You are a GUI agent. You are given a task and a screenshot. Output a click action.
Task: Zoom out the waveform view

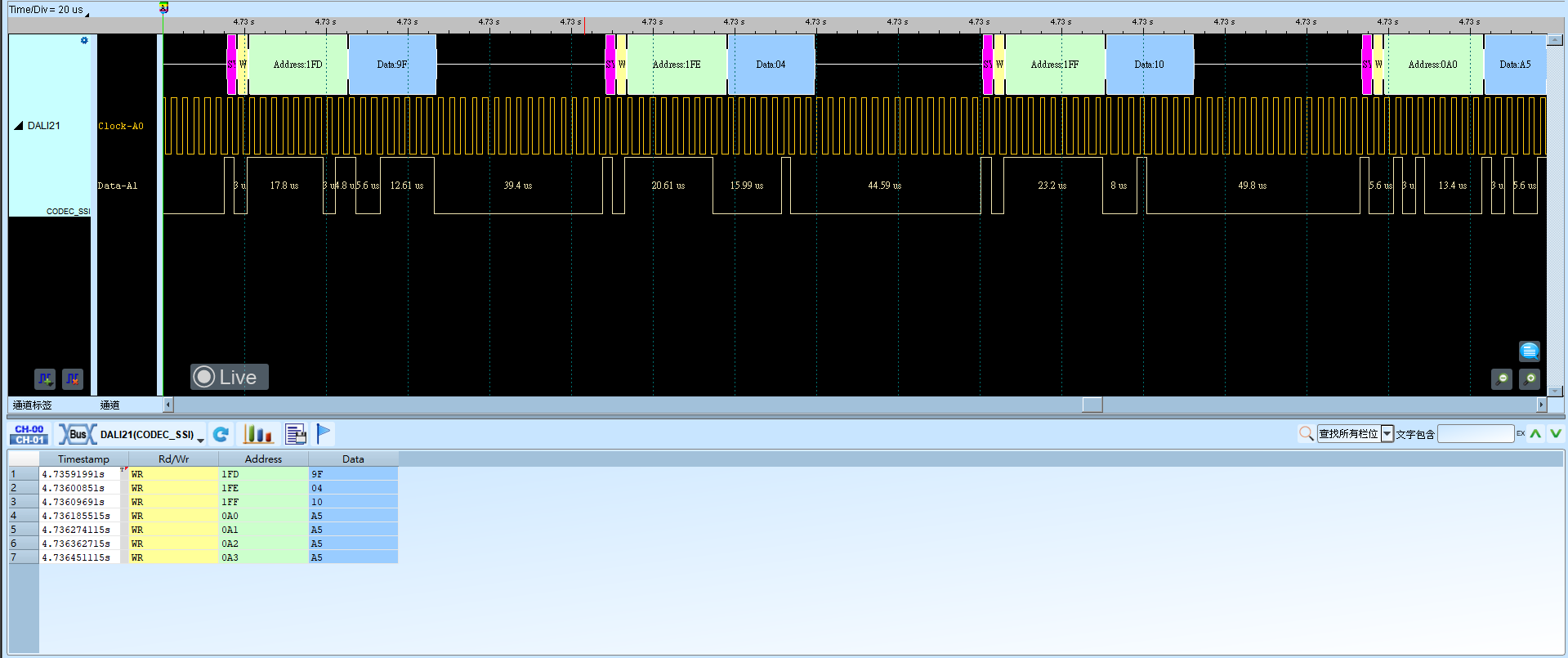[x=1502, y=379]
